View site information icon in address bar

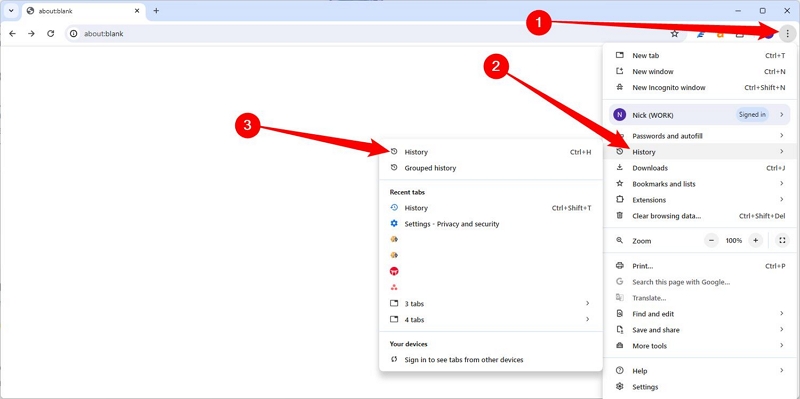point(73,34)
